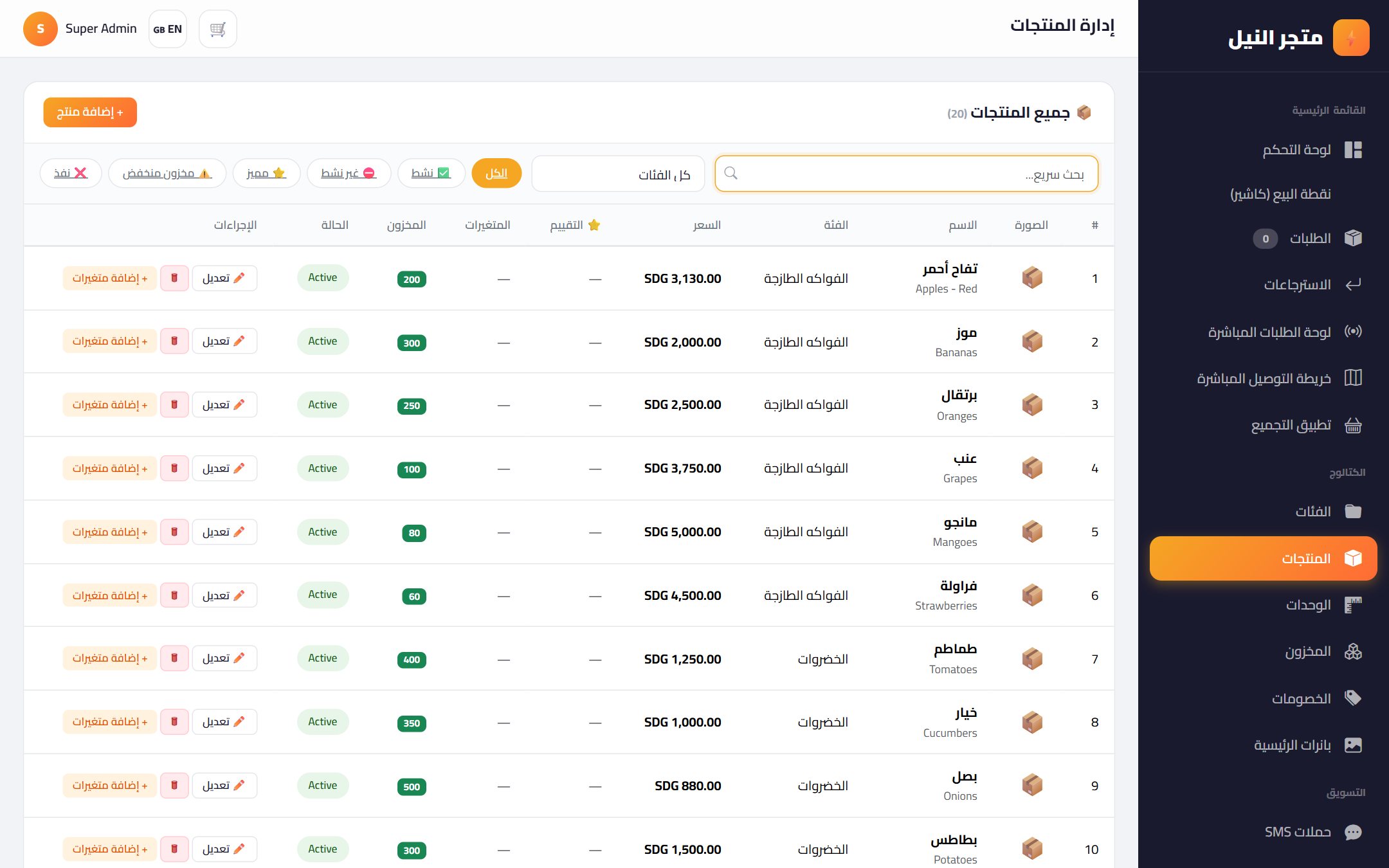The image size is (1389, 868).
Task: Click the stock badge 200 for Apples
Action: click(x=412, y=279)
